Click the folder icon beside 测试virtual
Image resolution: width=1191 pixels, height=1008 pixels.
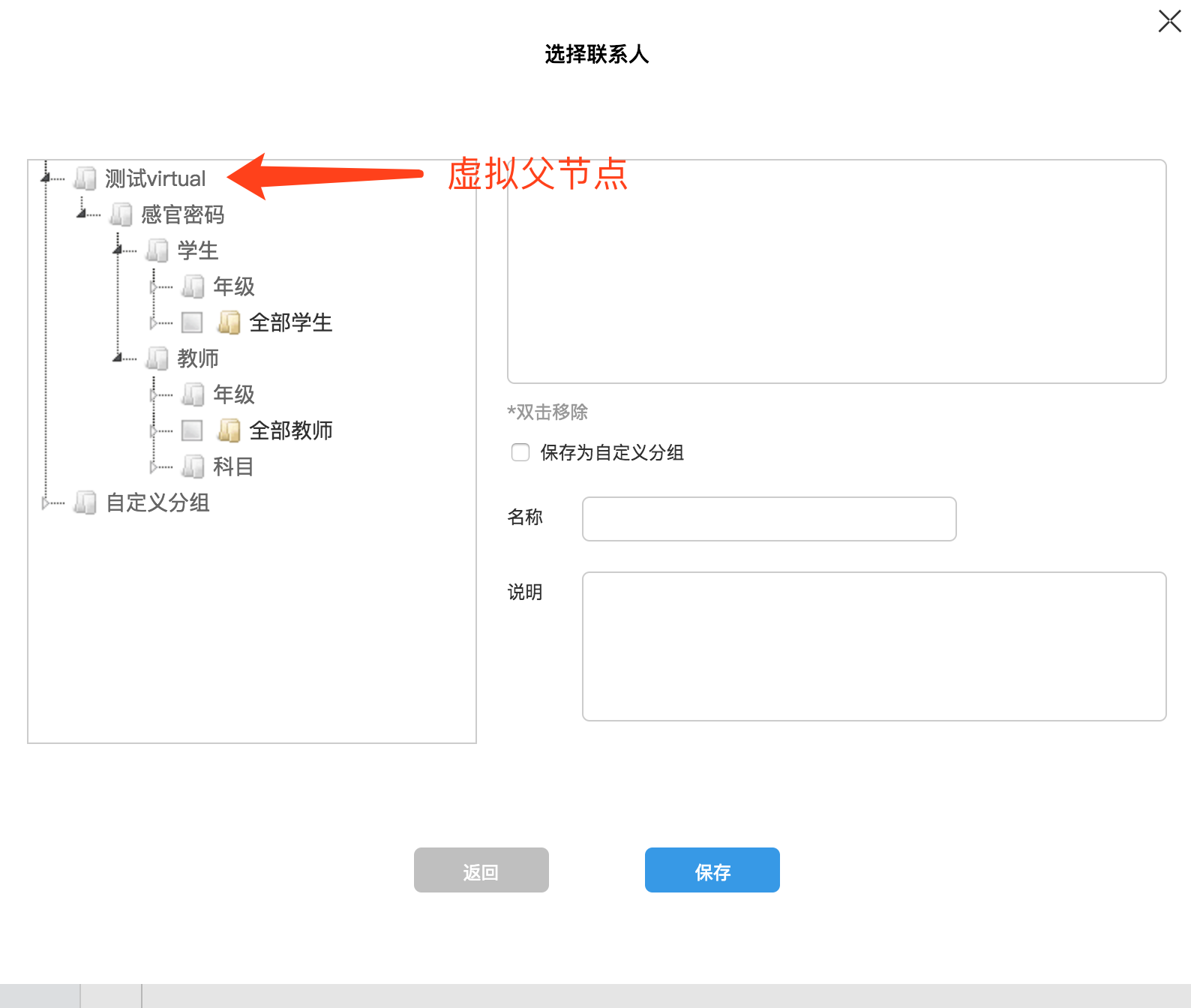pyautogui.click(x=85, y=178)
